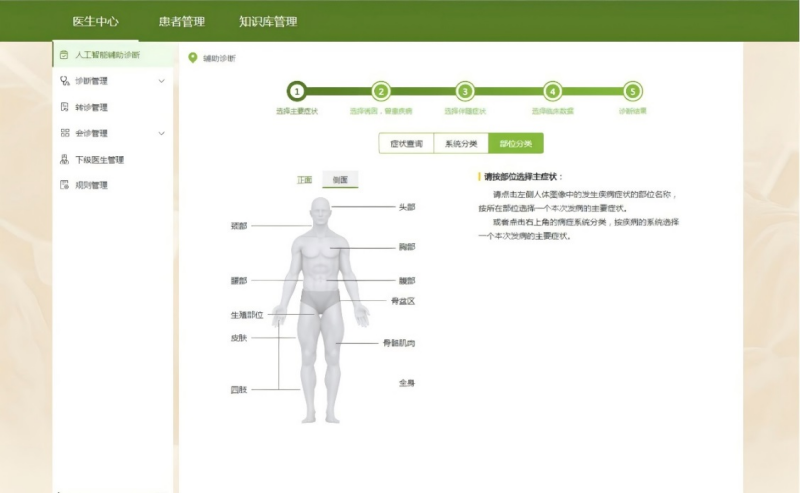The image size is (800, 493).
Task: Click step 4 circle 选择临床数据
Action: coord(553,92)
